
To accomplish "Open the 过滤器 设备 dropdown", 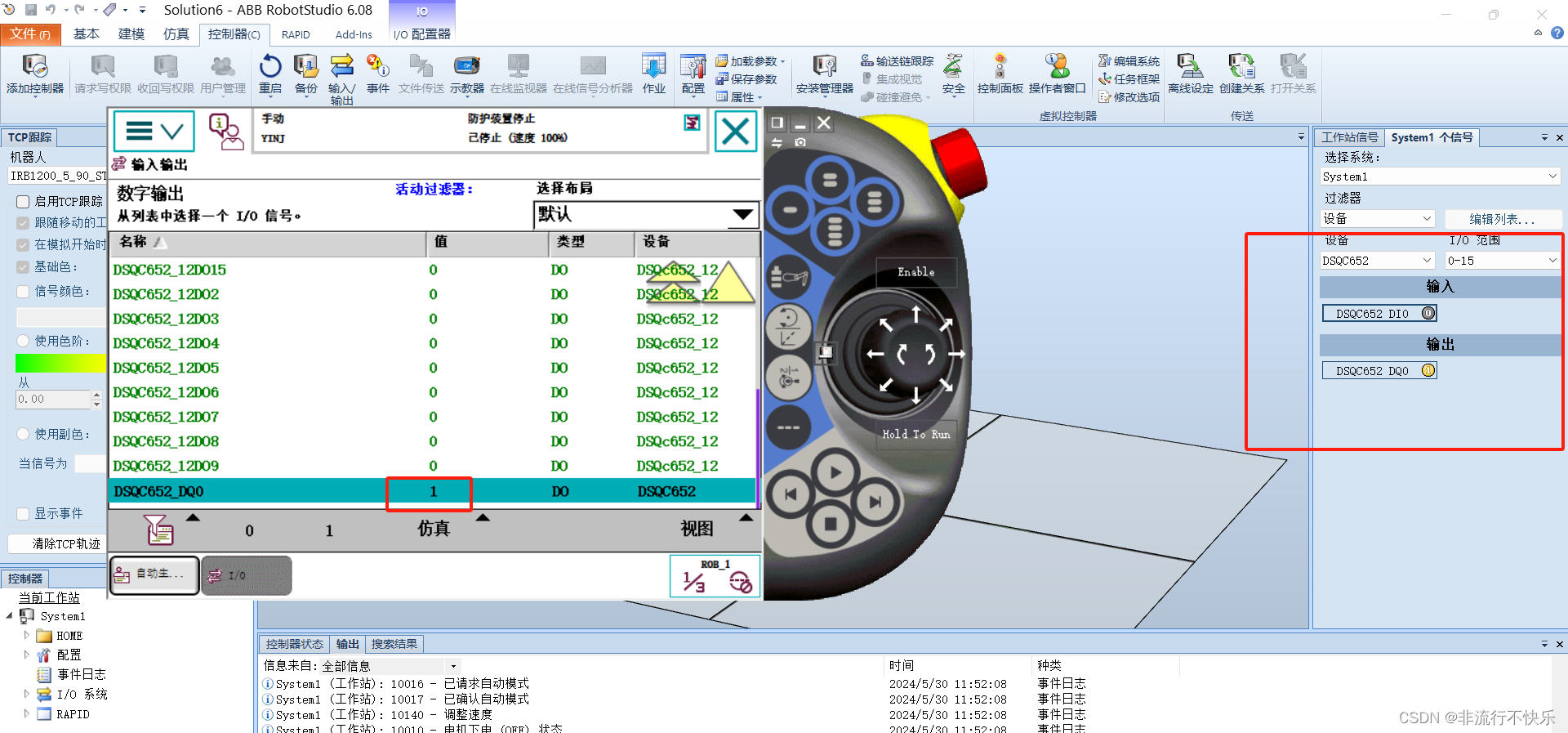I will tap(1377, 219).
